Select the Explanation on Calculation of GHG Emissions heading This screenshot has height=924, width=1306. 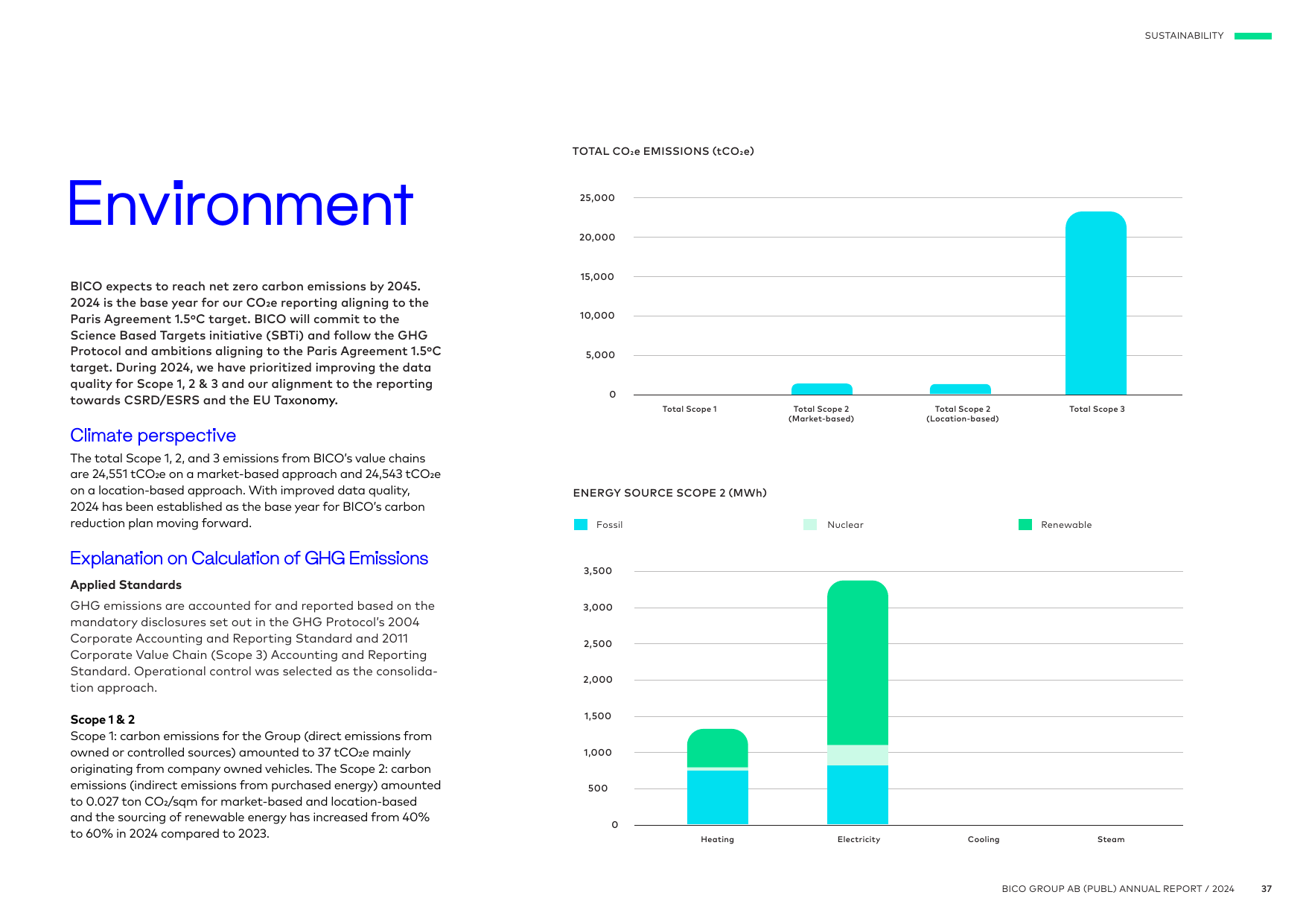pyautogui.click(x=249, y=558)
